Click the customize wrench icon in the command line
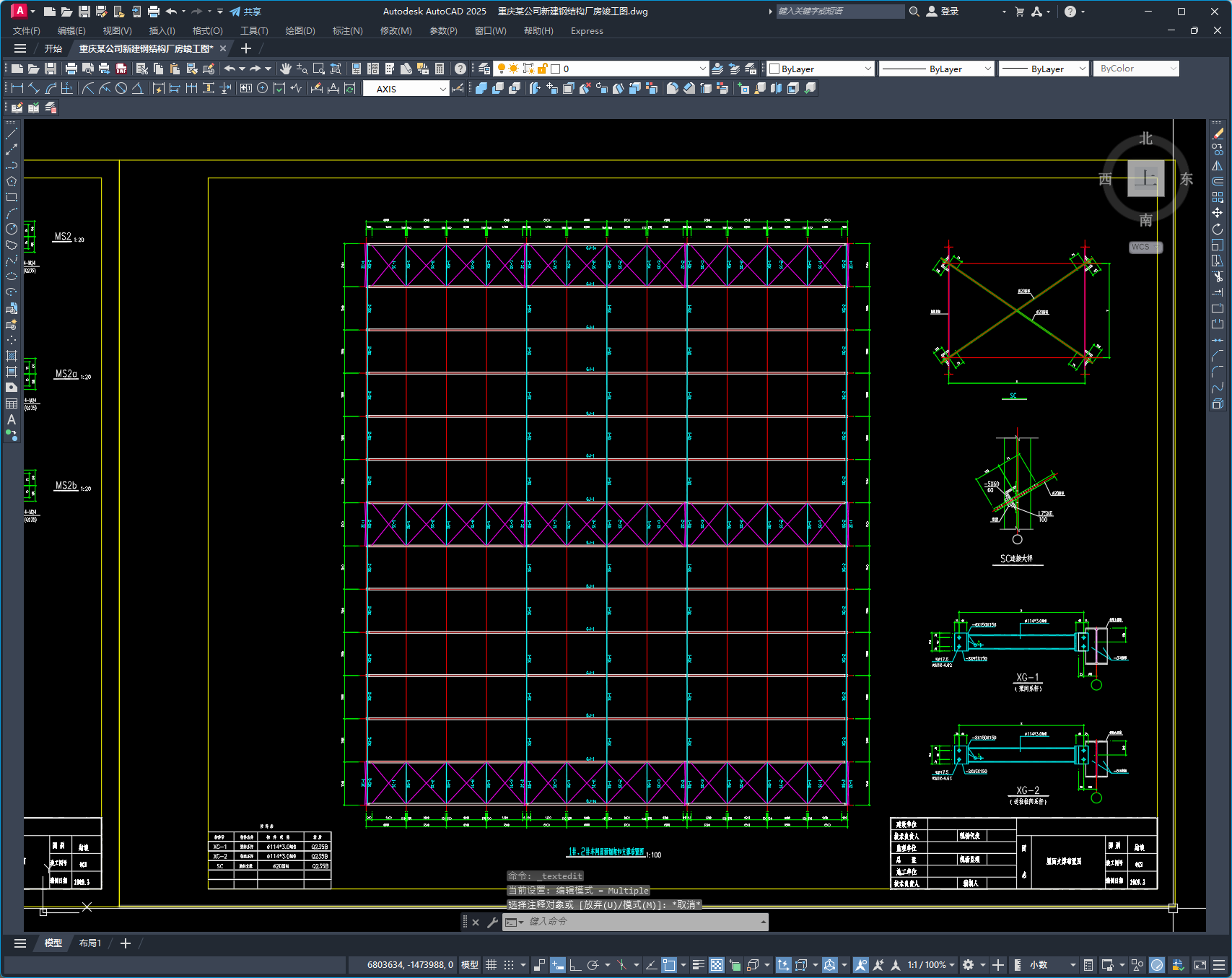This screenshot has width=1232, height=978. (x=492, y=922)
